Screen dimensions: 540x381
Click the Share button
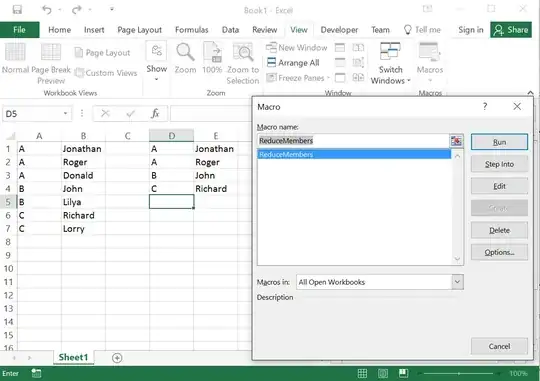[x=511, y=30]
